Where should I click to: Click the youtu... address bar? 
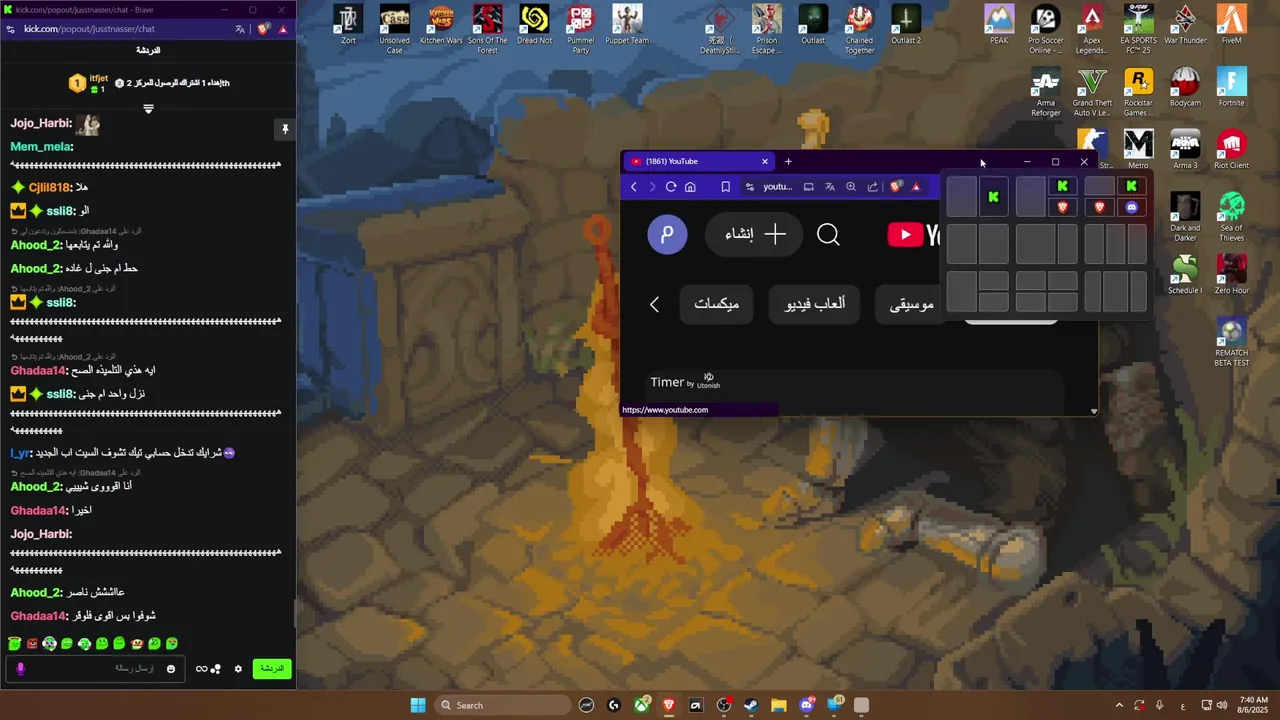(778, 187)
